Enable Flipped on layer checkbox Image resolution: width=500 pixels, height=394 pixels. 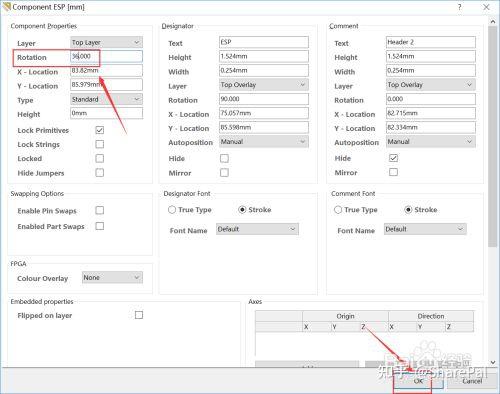click(139, 315)
